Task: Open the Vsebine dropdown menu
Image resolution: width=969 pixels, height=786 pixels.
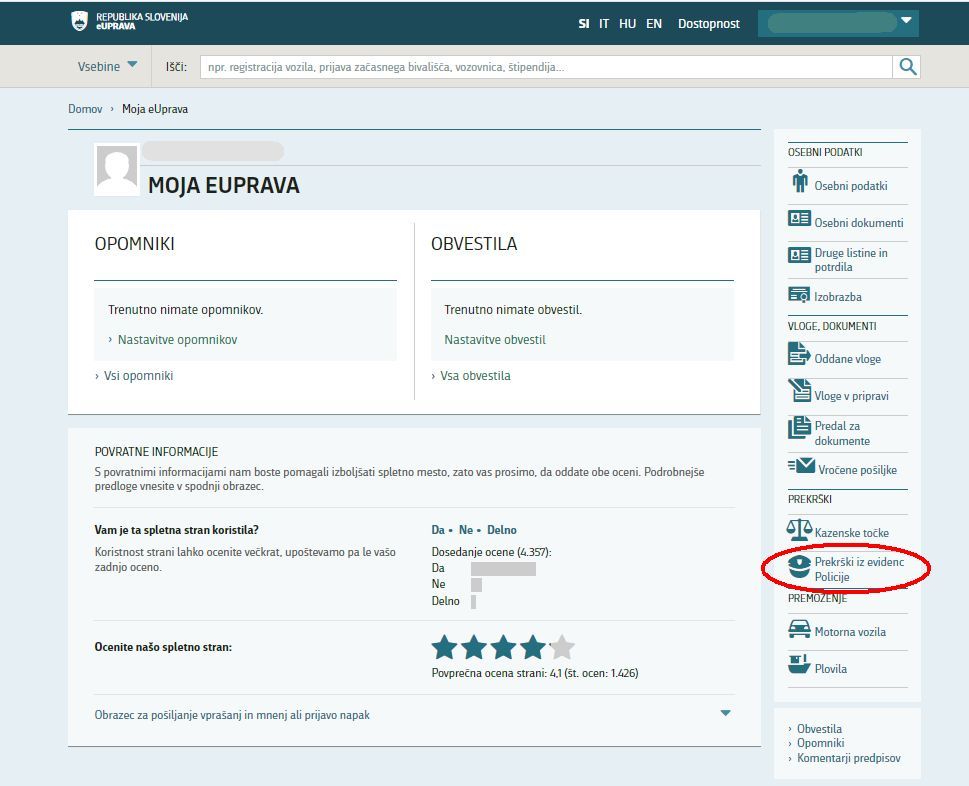Action: pyautogui.click(x=107, y=66)
